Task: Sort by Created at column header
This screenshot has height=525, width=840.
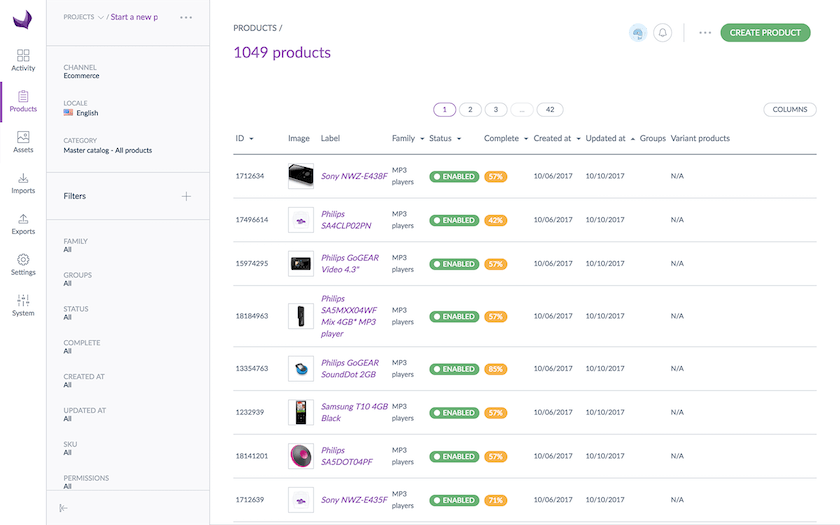Action: (x=557, y=139)
